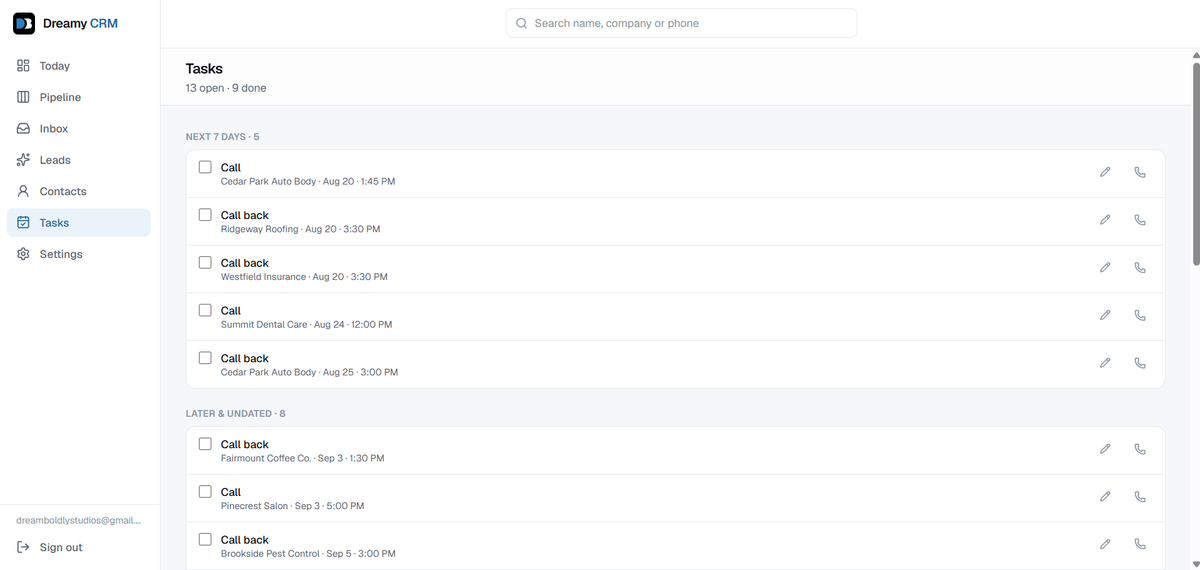Image resolution: width=1200 pixels, height=570 pixels.
Task: Click 'Summit Dental Care · Aug 24 · 12:00 PM' text
Action: coord(306,325)
